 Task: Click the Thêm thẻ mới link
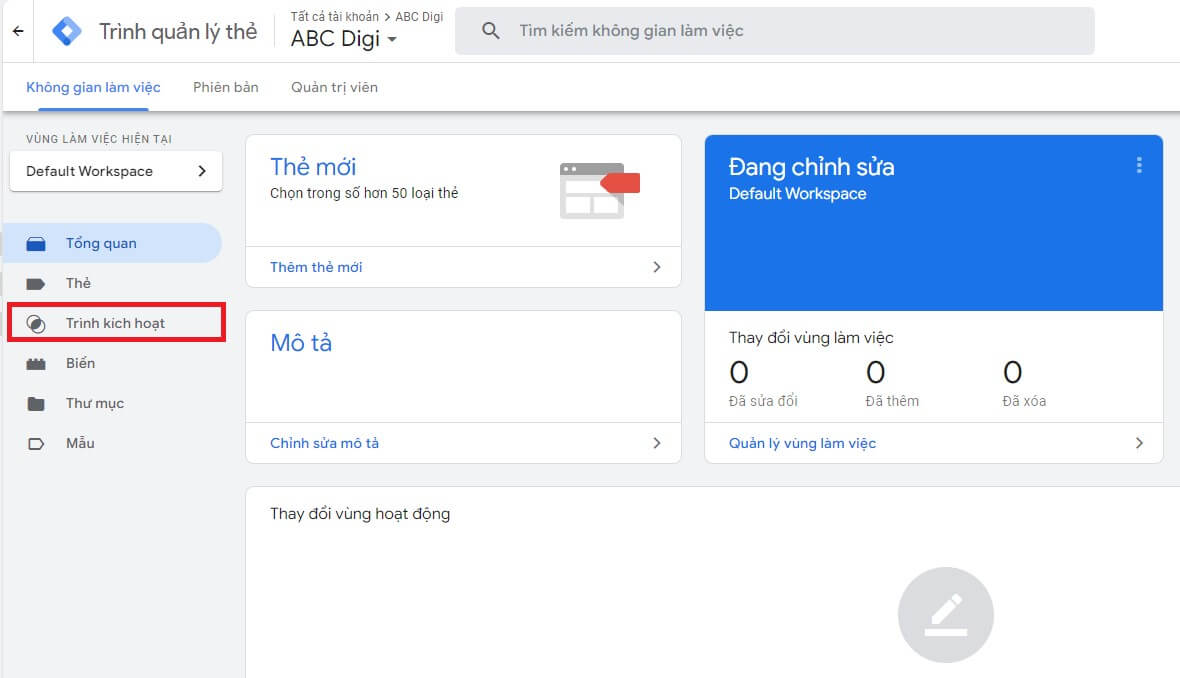[317, 267]
